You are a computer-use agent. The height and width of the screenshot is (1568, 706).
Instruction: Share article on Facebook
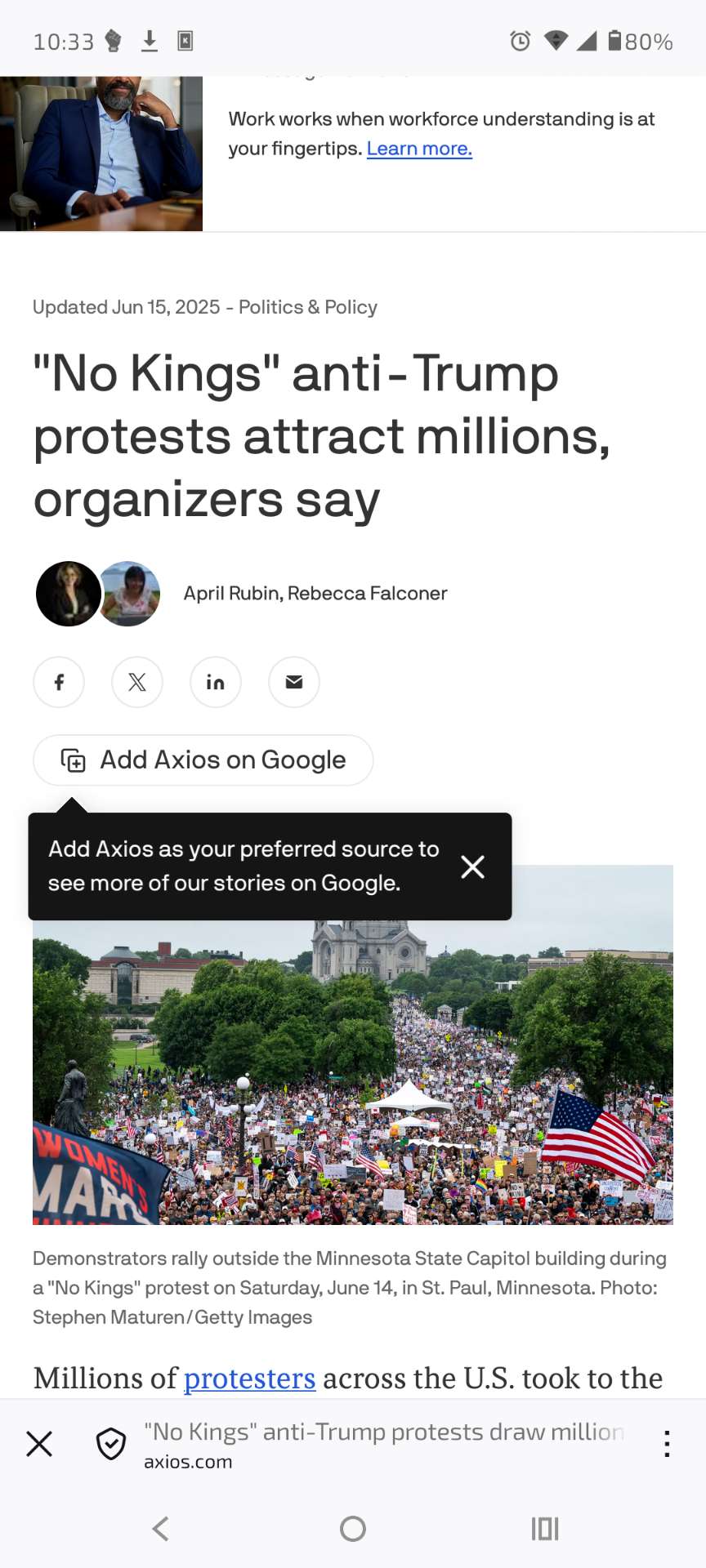(59, 682)
